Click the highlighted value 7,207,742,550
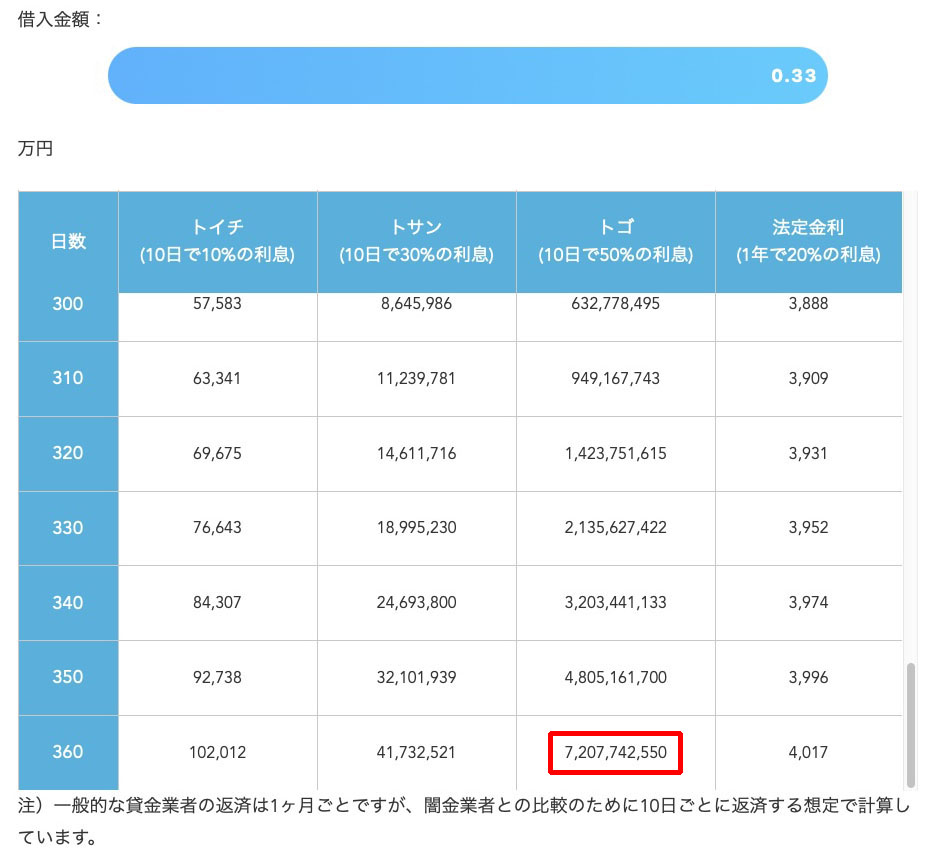This screenshot has height=868, width=932. point(614,752)
